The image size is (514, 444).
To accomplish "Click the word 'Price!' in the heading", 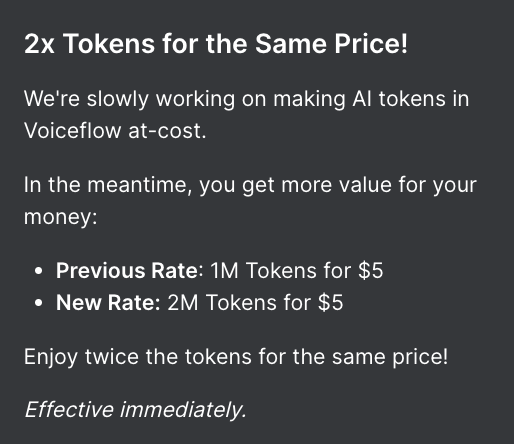I will click(x=371, y=44).
